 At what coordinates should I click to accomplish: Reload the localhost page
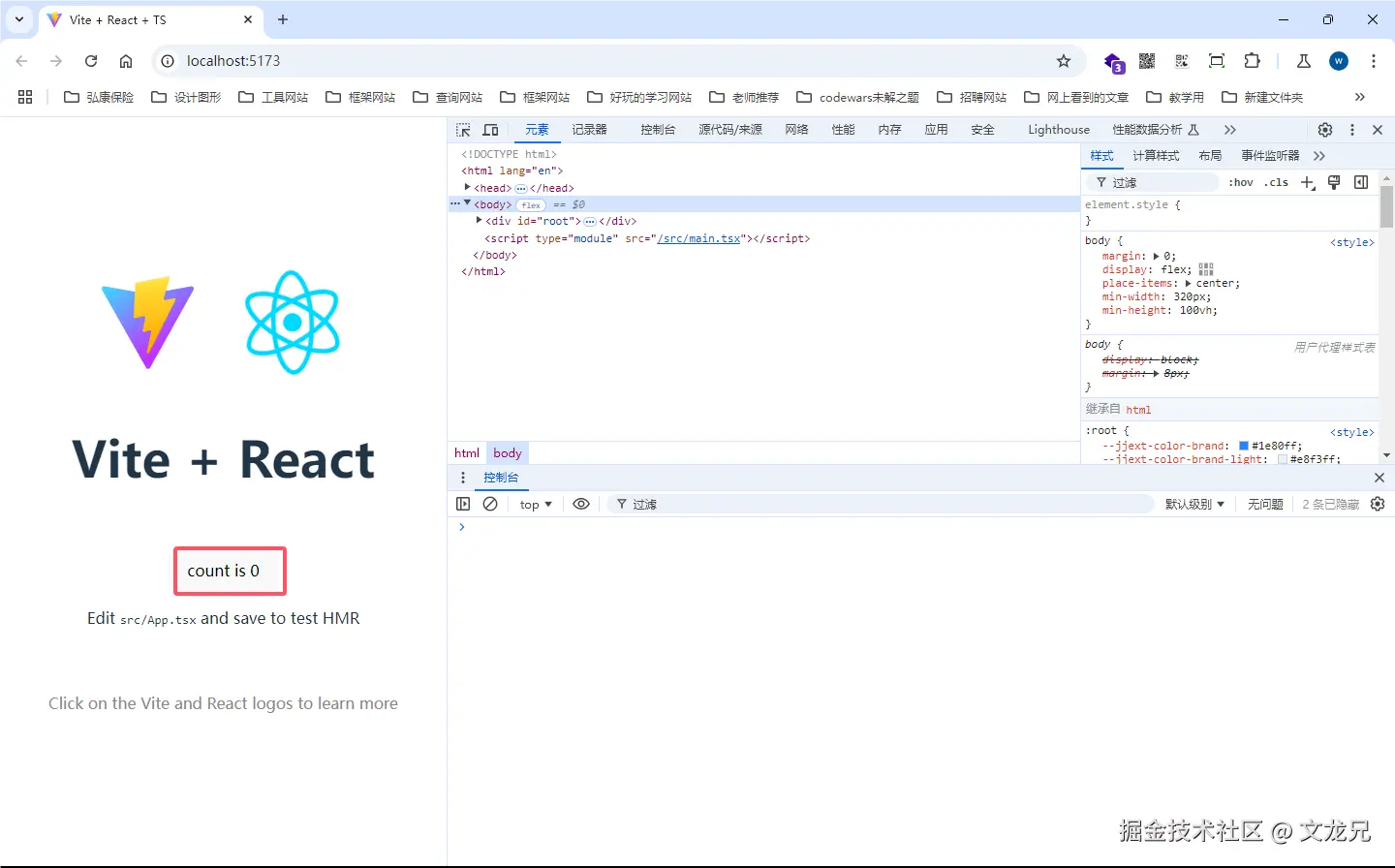coord(91,61)
